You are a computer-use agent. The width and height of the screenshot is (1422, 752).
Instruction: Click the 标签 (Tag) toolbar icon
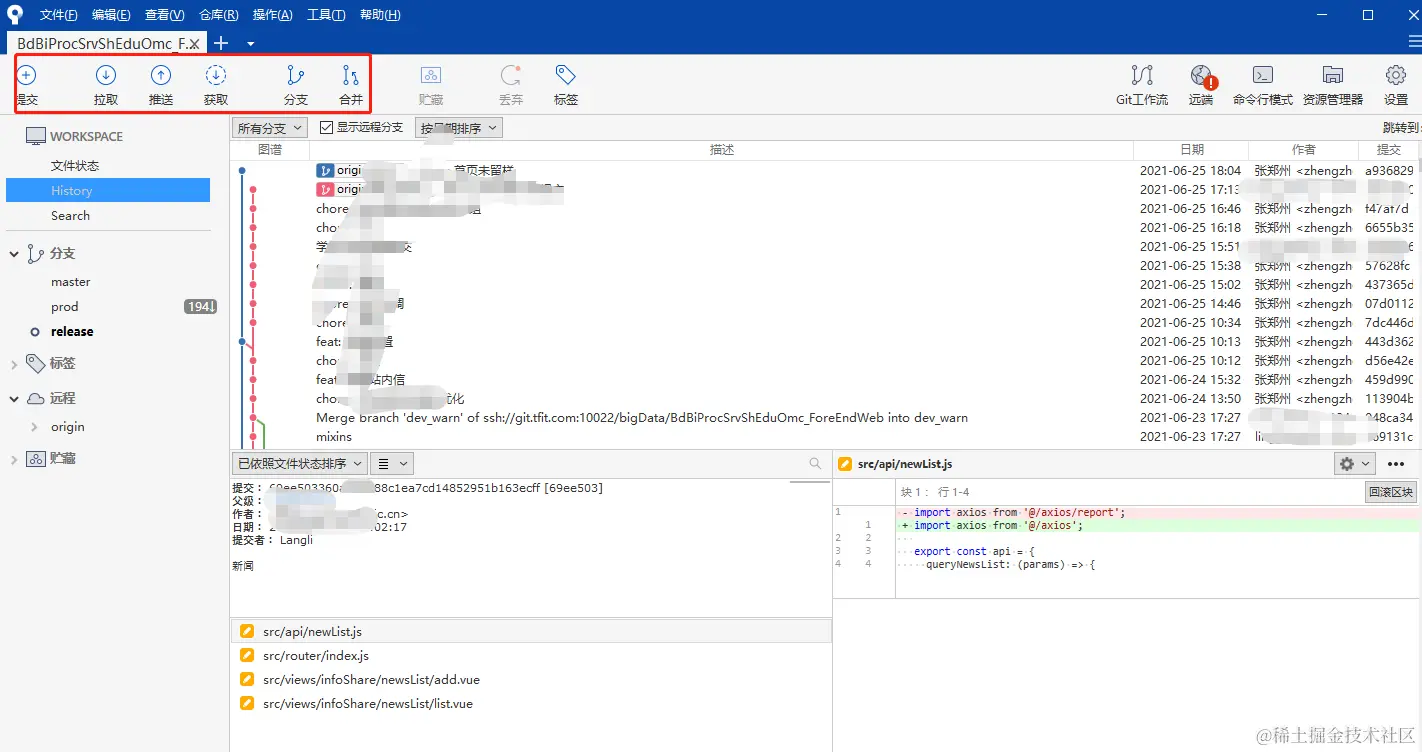tap(566, 75)
